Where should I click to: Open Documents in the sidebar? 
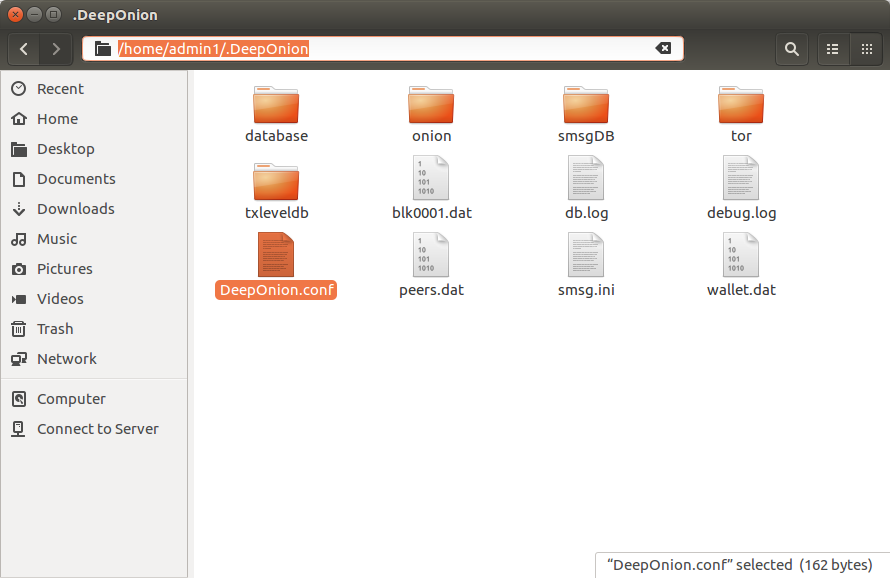point(94,179)
